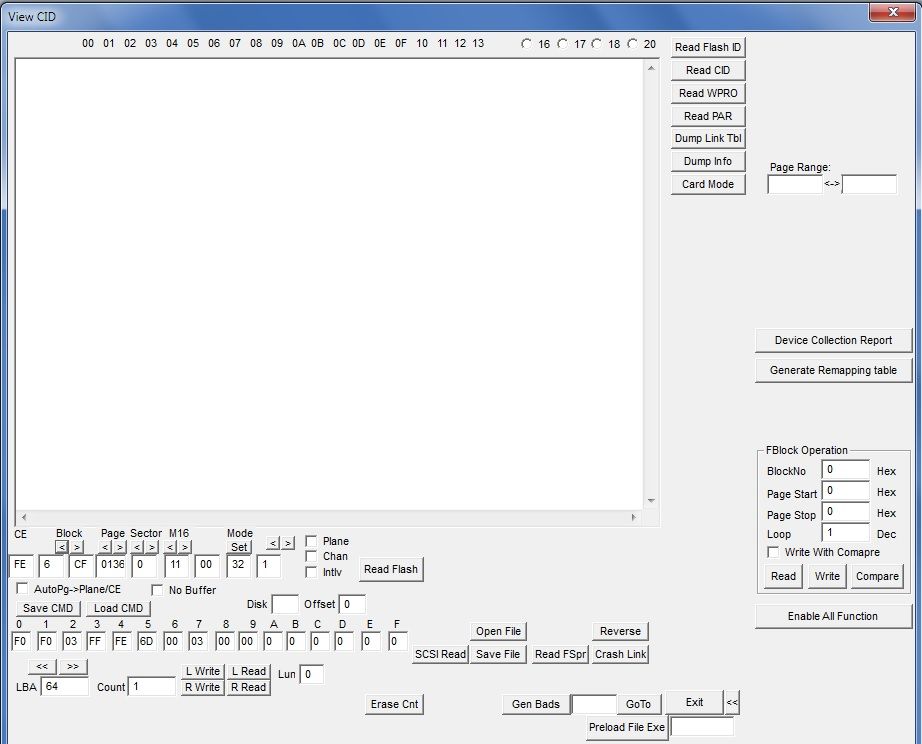Increment Sector with right arrow

click(152, 547)
